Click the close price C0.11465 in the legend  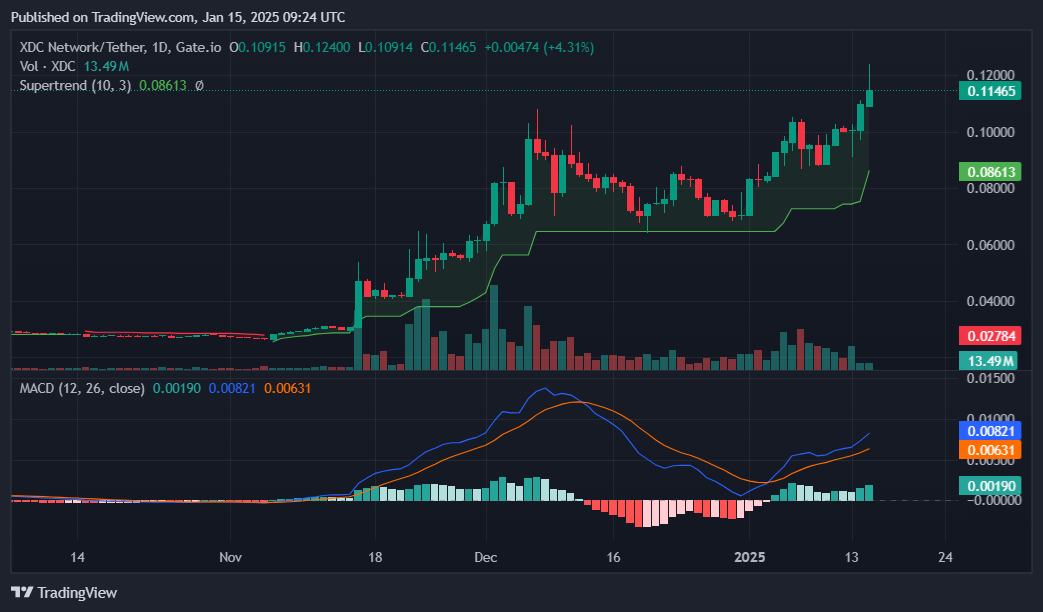tap(448, 47)
